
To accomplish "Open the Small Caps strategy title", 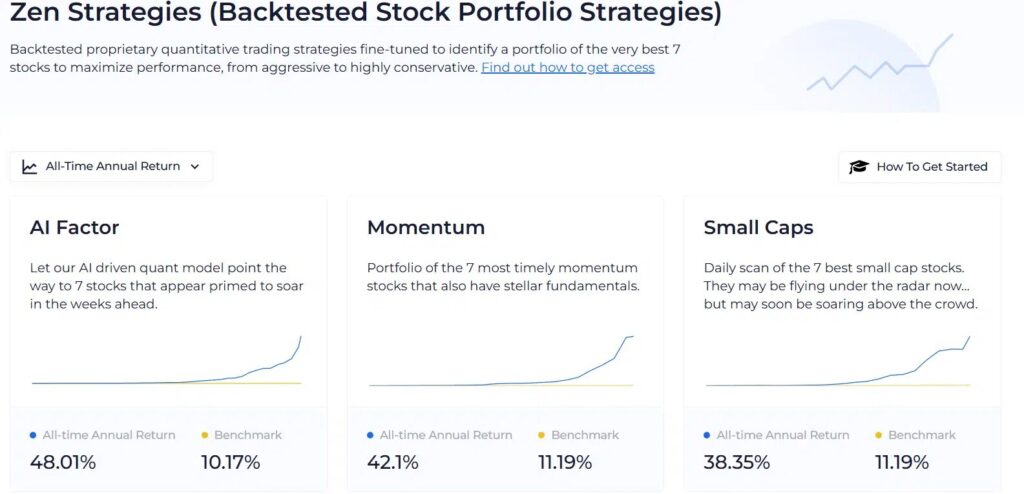I will point(758,227).
